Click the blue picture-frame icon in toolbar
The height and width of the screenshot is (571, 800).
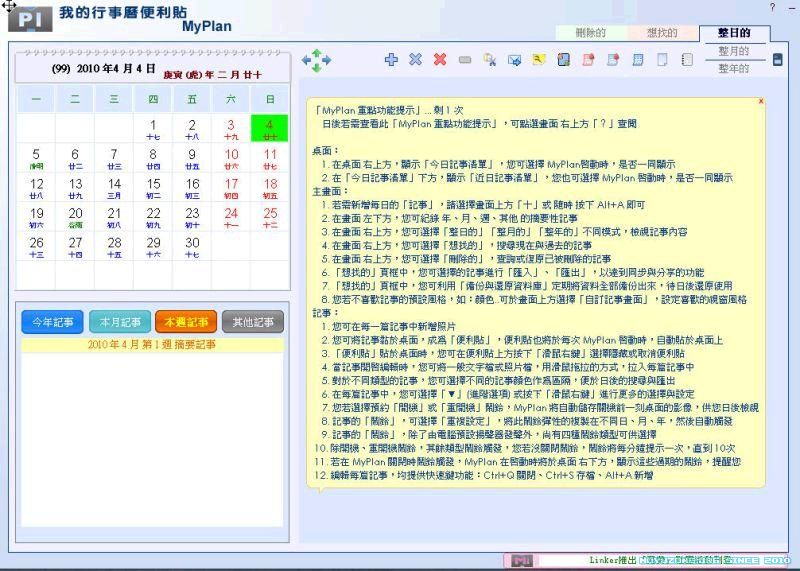[563, 59]
